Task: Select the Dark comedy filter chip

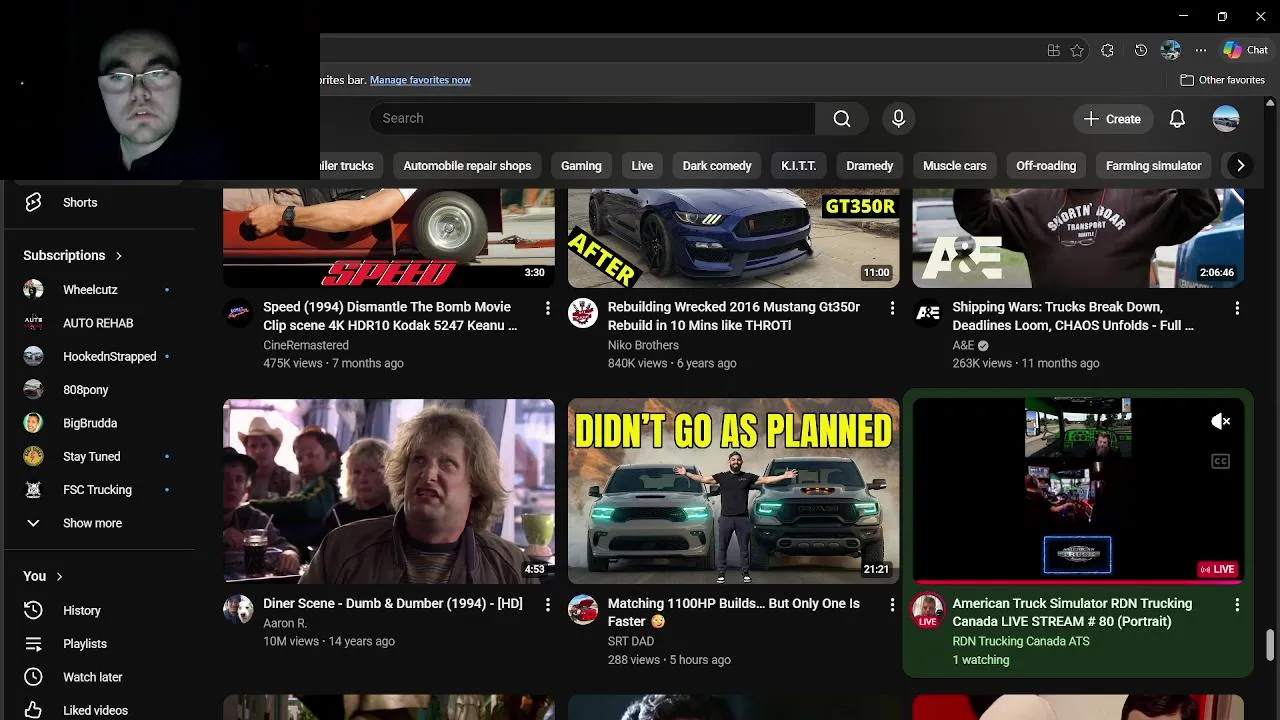Action: coord(717,166)
